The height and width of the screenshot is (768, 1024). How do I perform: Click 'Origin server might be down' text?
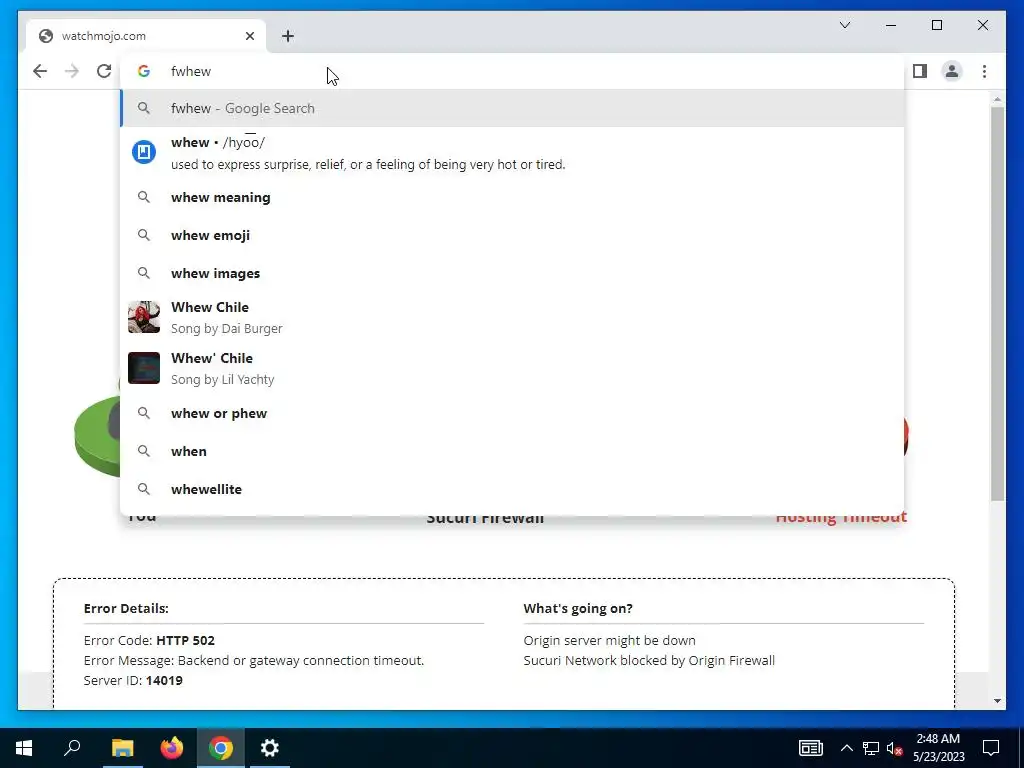[609, 641]
